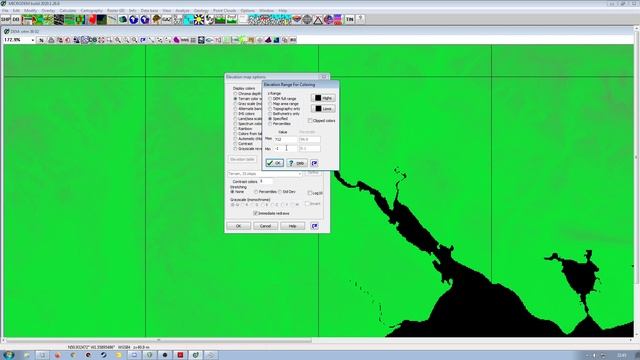Viewport: 640px width, 360px height.
Task: Click the first magnifier zoom icon on map toolbar
Action: tap(118, 40)
